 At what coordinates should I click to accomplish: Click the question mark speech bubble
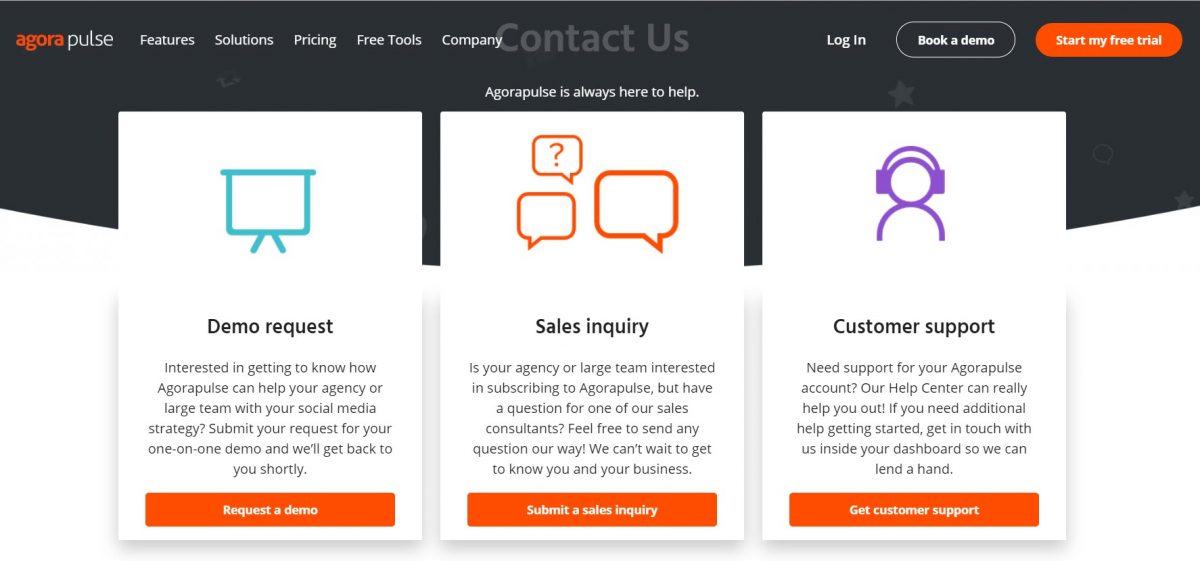click(x=557, y=157)
